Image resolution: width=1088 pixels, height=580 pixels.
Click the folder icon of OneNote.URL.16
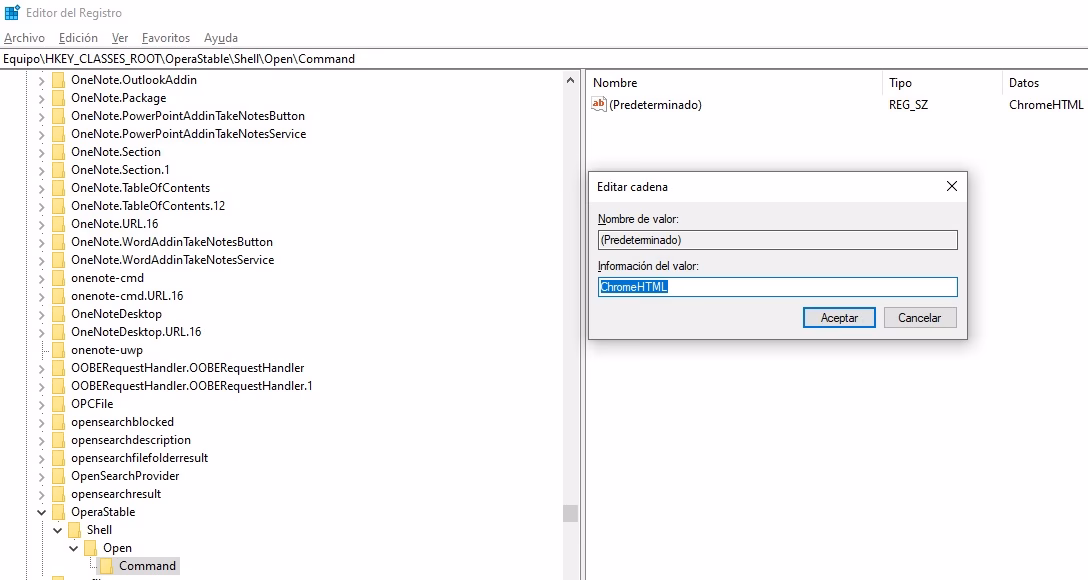pos(58,224)
